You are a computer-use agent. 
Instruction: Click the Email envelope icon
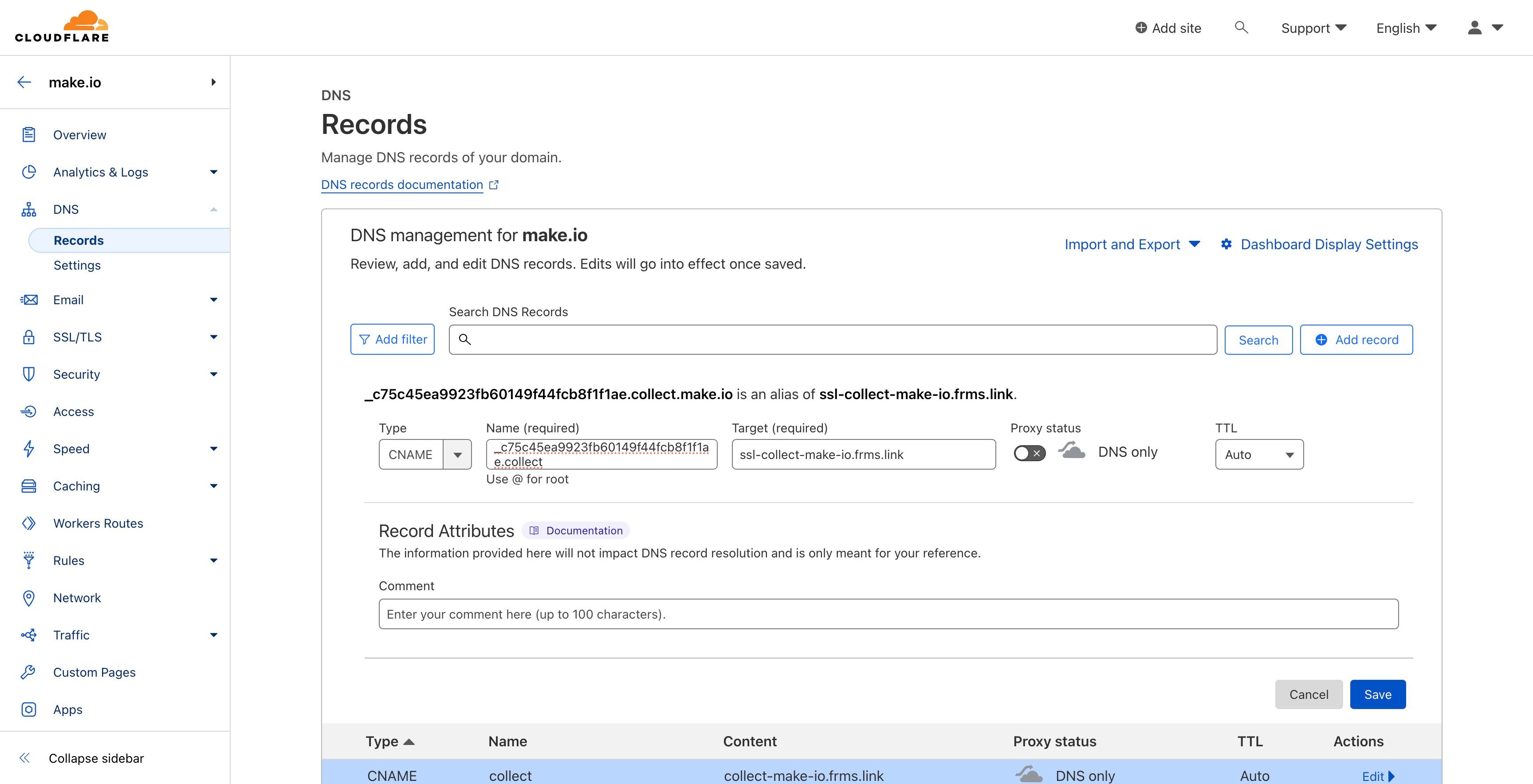coord(28,300)
